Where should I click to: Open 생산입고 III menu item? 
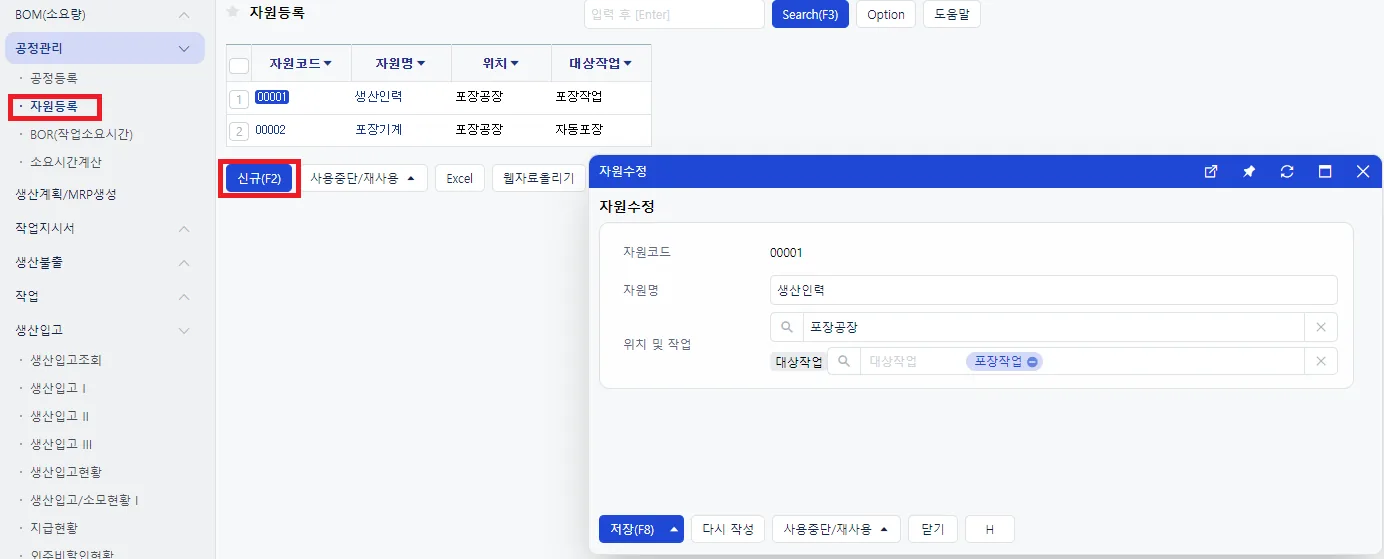(62, 444)
